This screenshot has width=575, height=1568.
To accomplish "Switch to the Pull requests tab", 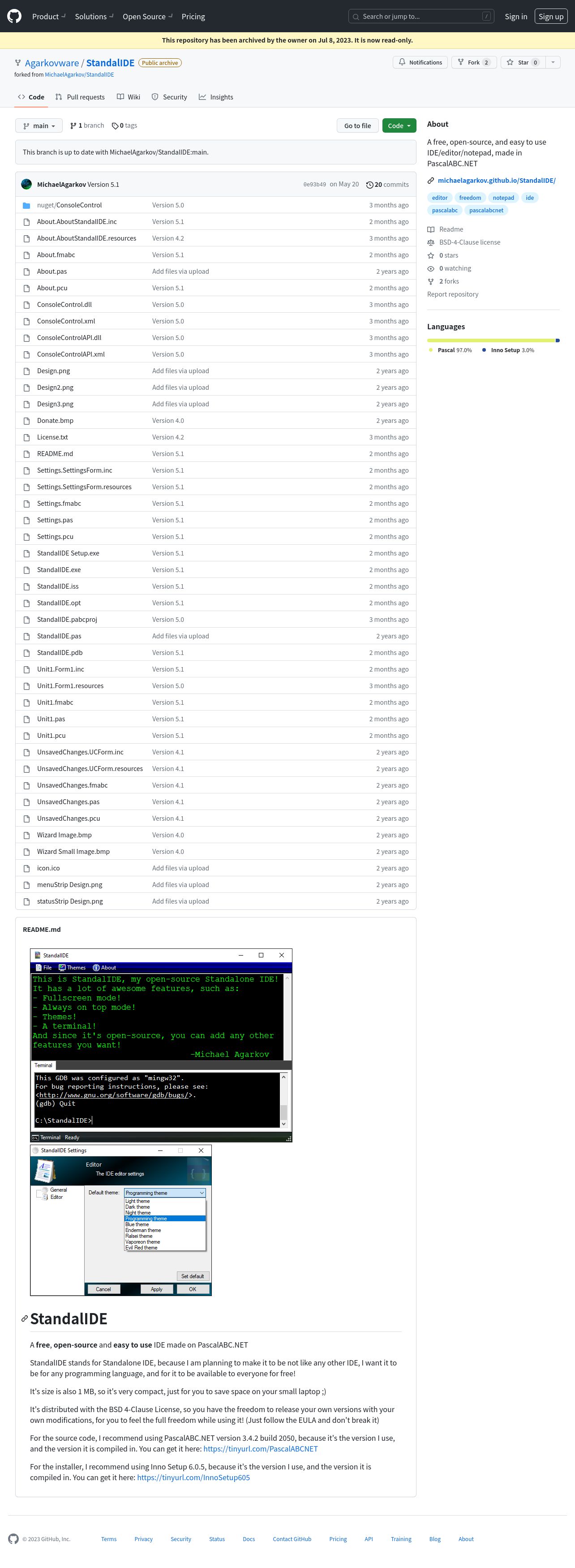I will [80, 97].
